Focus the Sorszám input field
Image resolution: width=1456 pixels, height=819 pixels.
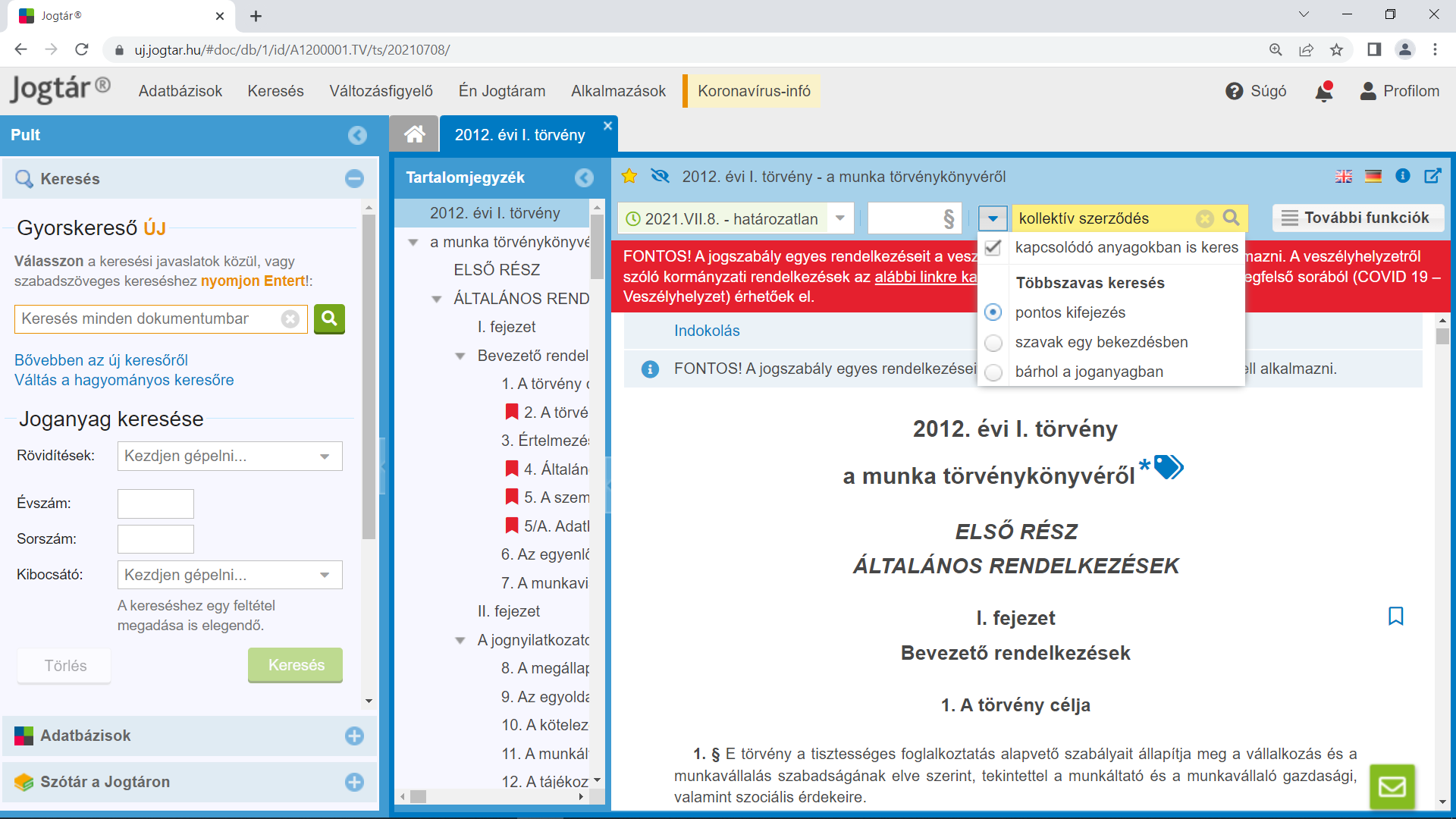pyautogui.click(x=155, y=539)
